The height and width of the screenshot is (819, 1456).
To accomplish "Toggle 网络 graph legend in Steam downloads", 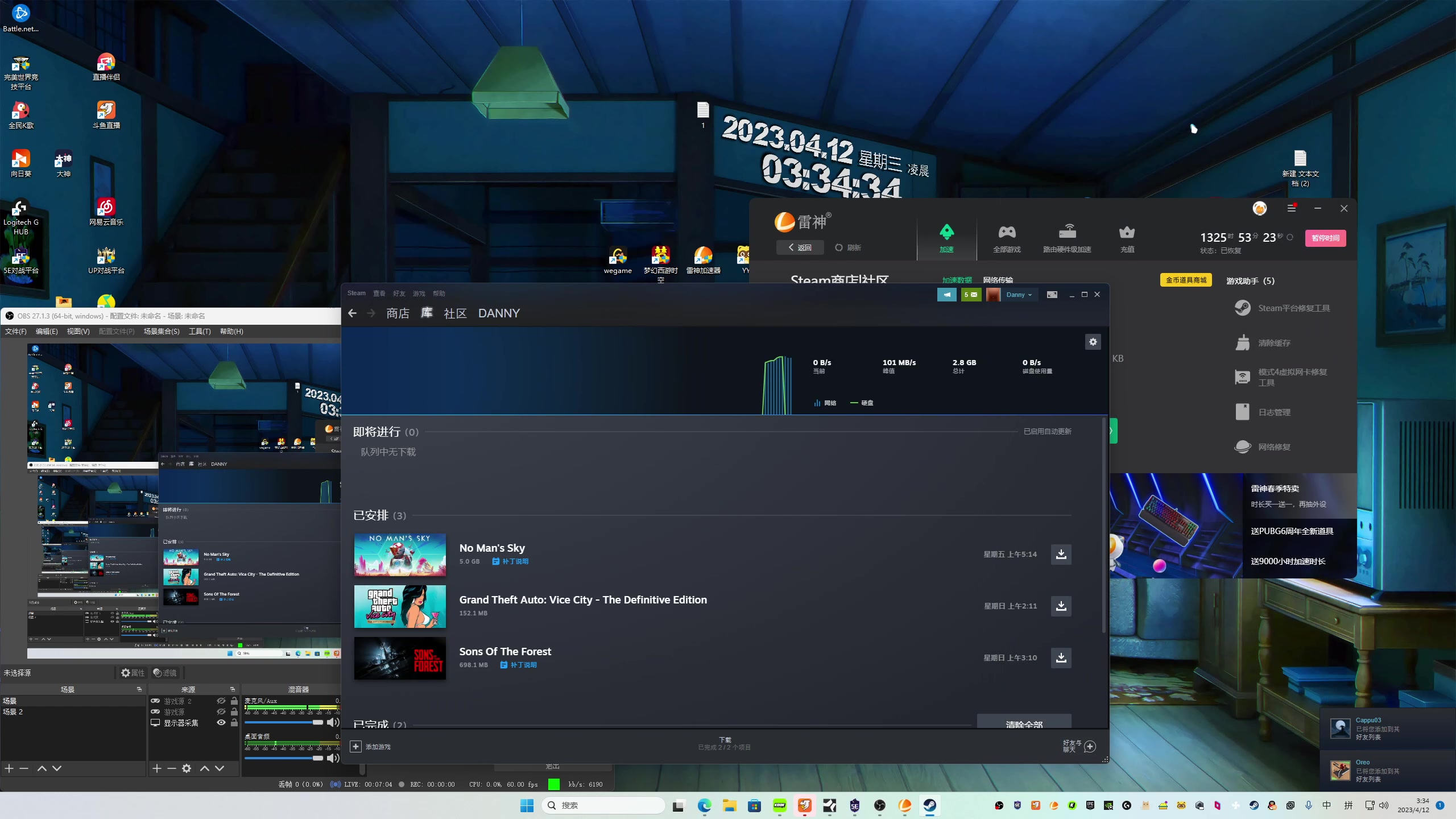I will (x=825, y=403).
